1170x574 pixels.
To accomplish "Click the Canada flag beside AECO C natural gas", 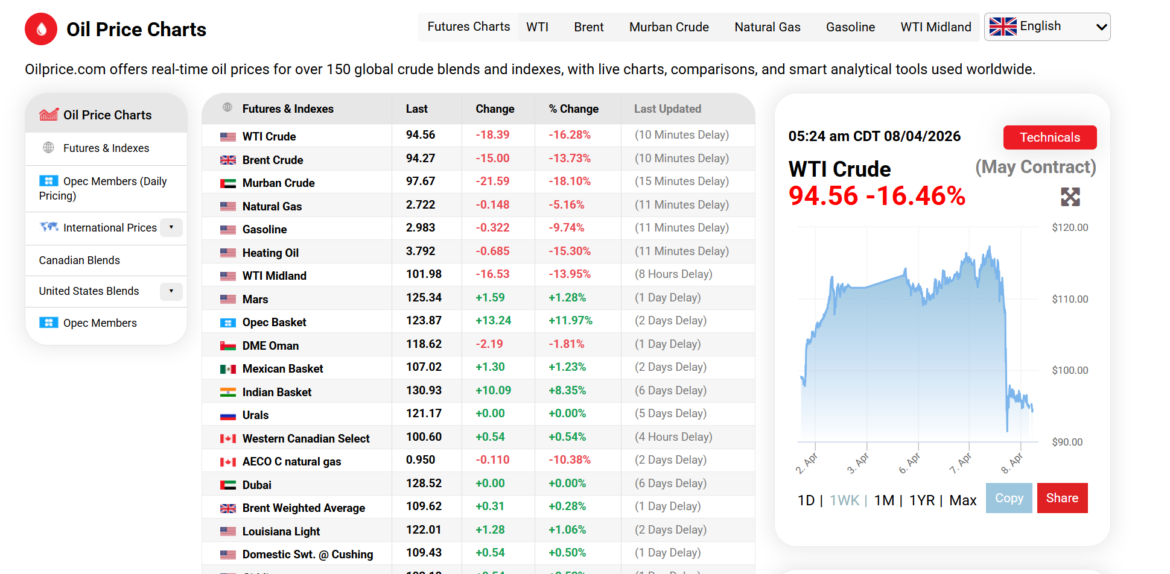I will (x=228, y=461).
